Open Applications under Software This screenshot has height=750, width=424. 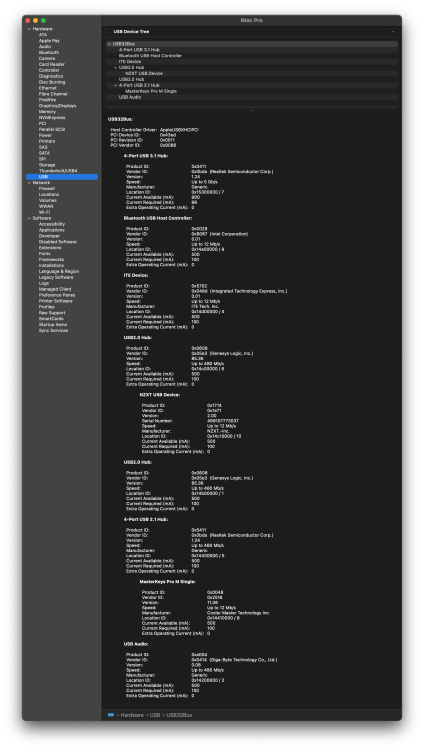coord(52,230)
